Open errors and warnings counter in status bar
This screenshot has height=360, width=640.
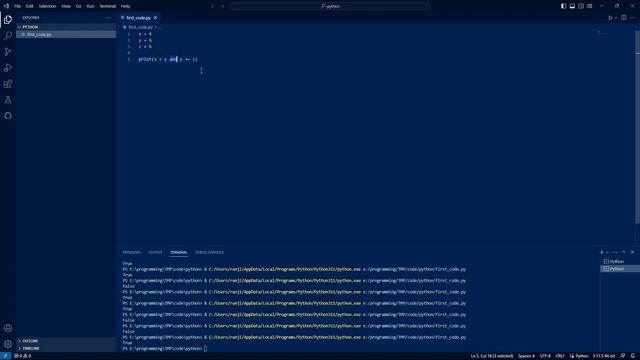(22, 356)
